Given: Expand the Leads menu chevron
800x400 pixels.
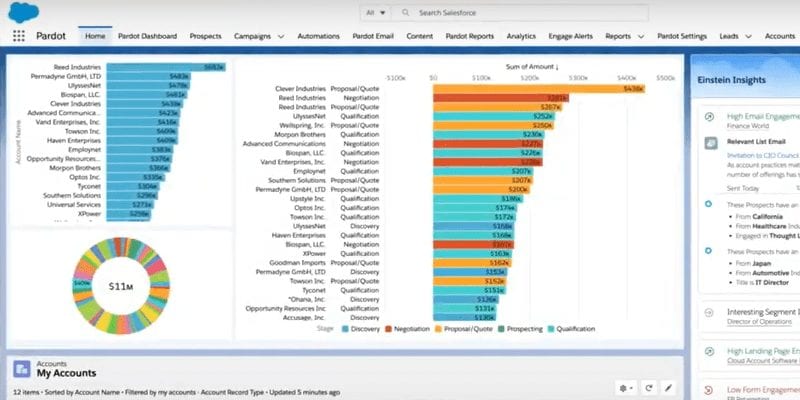Looking at the screenshot, I should click(x=748, y=36).
